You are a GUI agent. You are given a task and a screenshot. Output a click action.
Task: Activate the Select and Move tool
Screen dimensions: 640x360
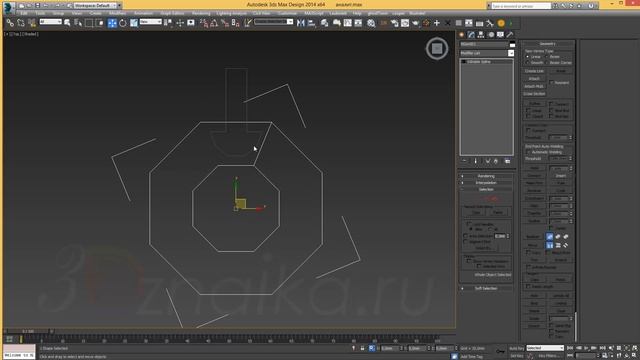click(x=112, y=23)
